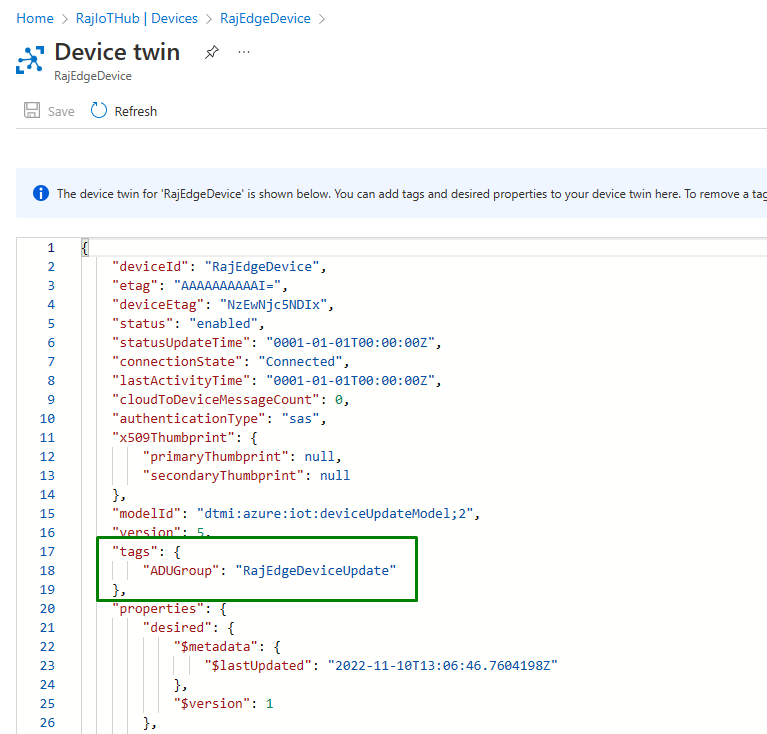Click the $lastUpdated timestamp value

click(x=442, y=666)
